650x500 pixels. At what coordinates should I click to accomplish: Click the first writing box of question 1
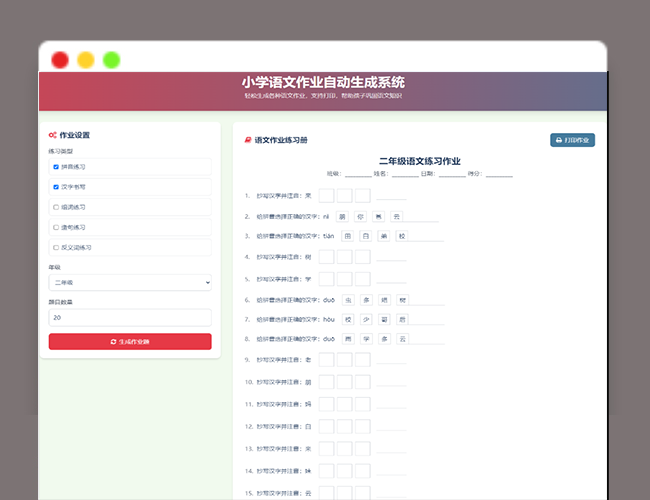[x=326, y=195]
